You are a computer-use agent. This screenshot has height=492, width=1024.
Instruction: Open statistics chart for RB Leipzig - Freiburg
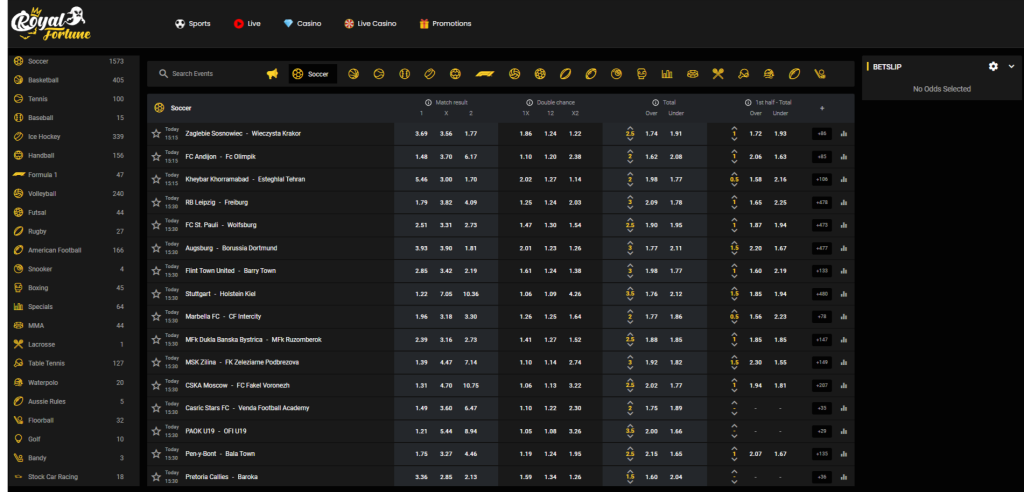843,202
